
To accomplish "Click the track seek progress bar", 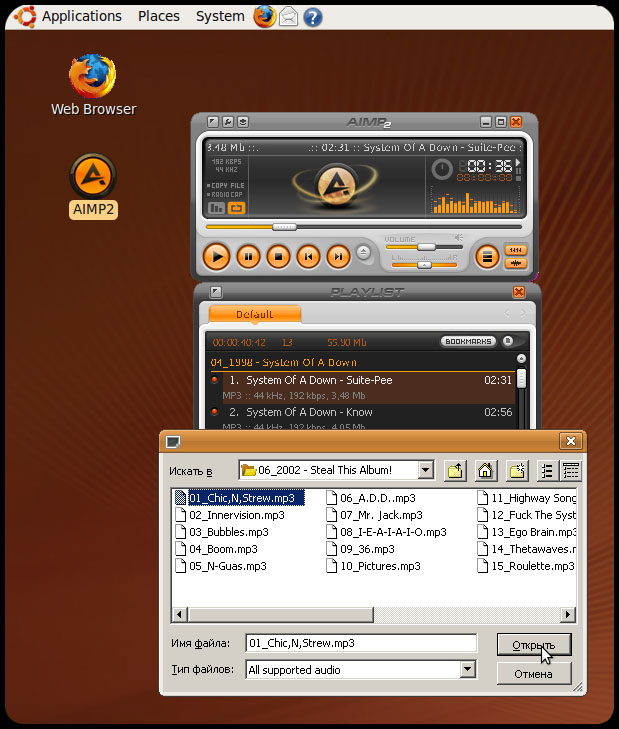I will 364,227.
